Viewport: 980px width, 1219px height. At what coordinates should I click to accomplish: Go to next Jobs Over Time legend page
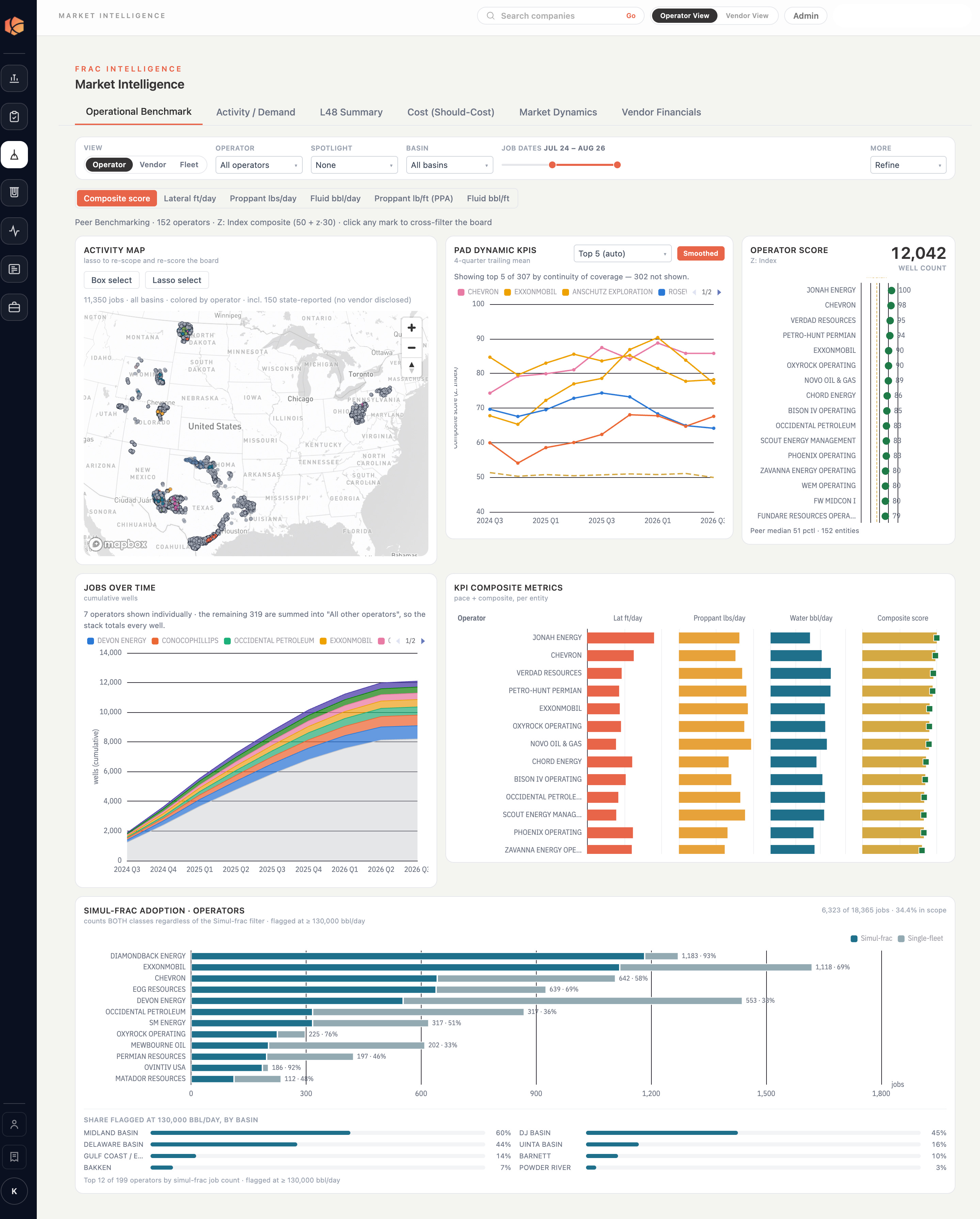(423, 641)
